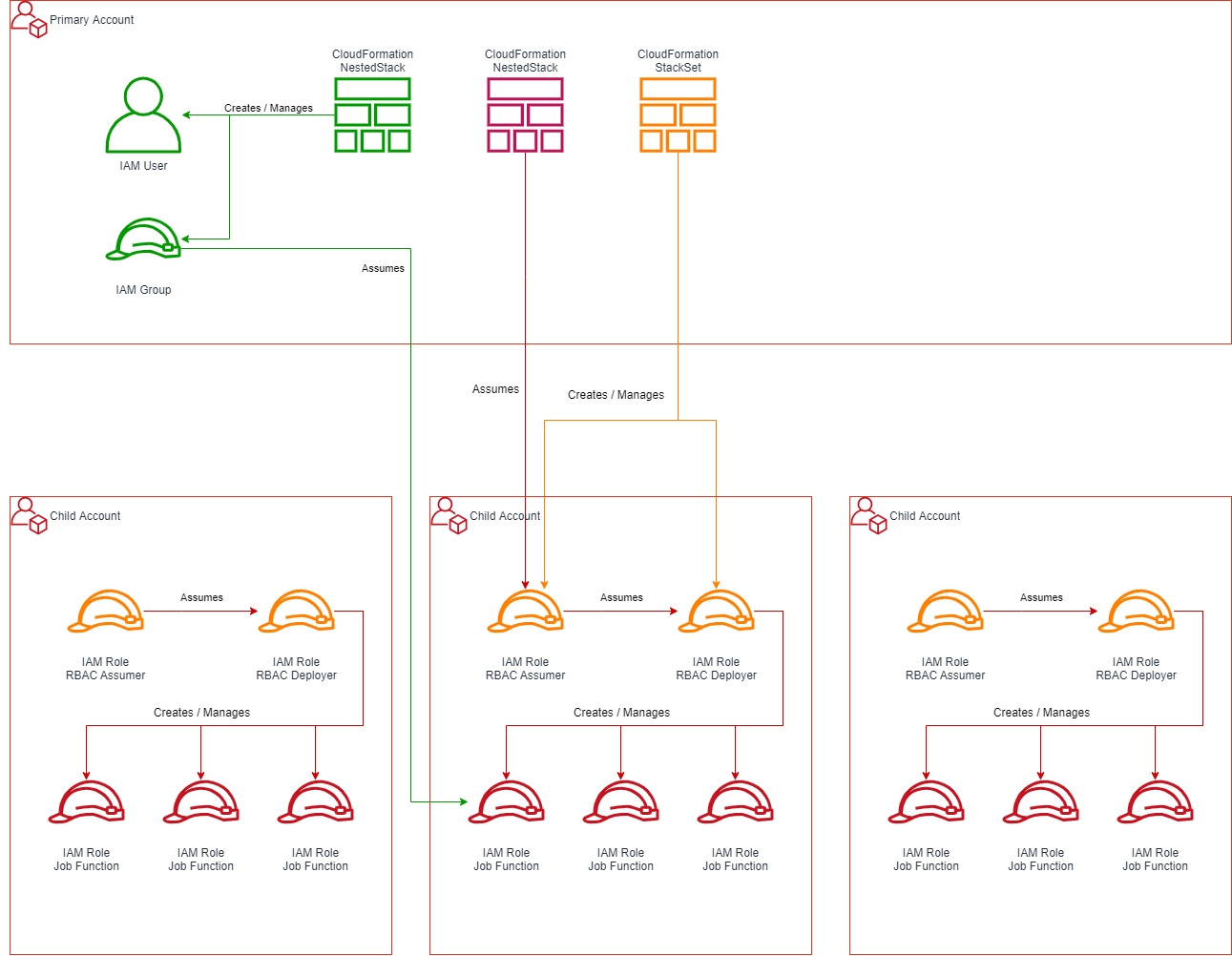Click the green CloudFormation NestedStack icon
This screenshot has height=956, width=1232.
372,114
